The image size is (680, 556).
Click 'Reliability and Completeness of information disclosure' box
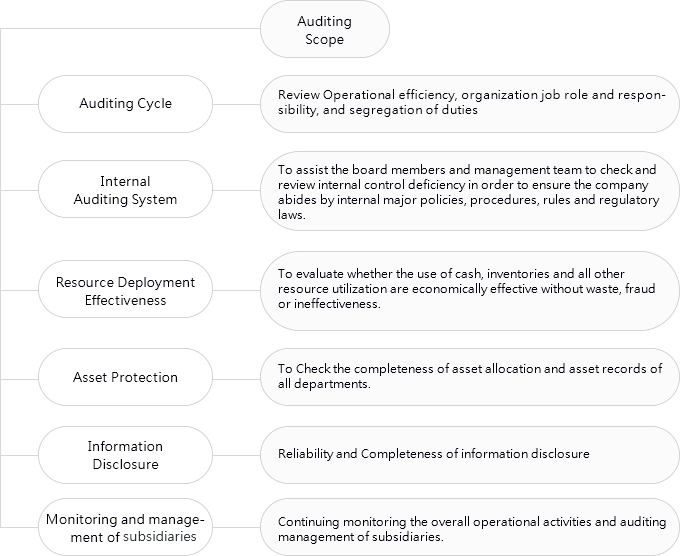point(470,455)
